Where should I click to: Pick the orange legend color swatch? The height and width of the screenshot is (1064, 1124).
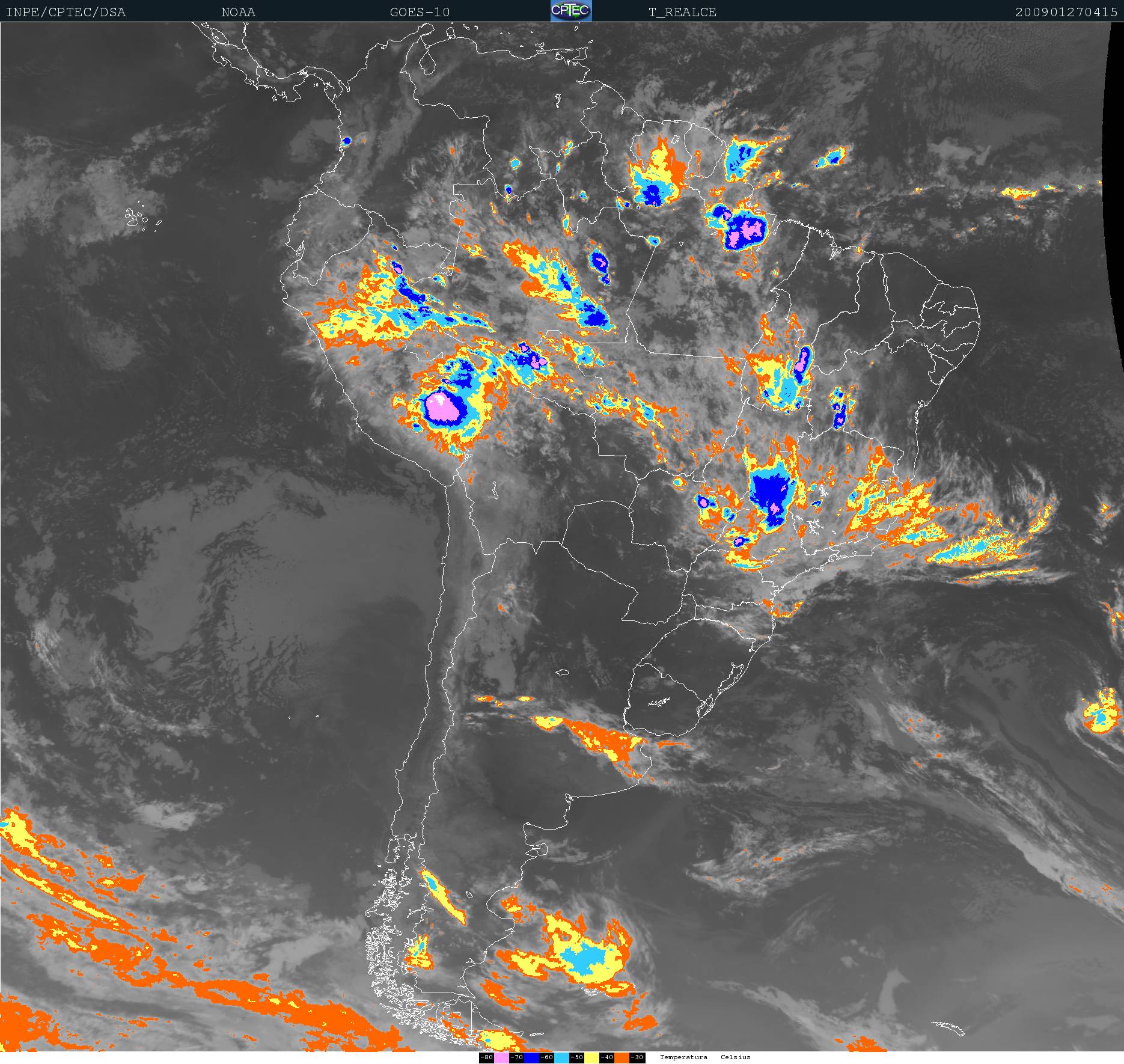tap(622, 1057)
